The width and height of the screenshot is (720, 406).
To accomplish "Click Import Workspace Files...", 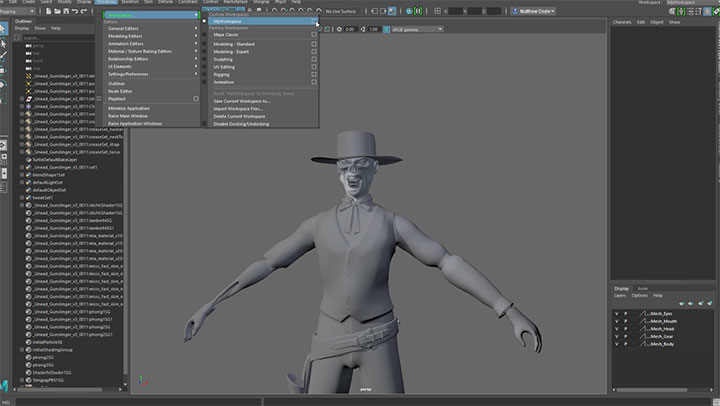I will click(238, 109).
